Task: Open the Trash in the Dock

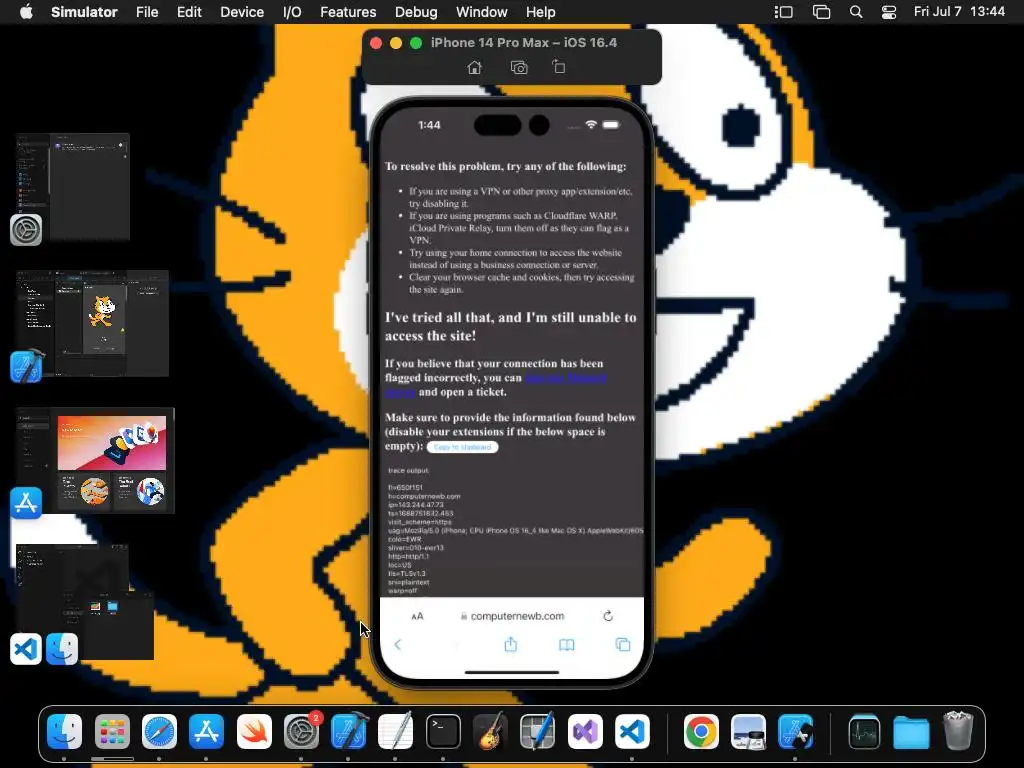Action: 958,731
